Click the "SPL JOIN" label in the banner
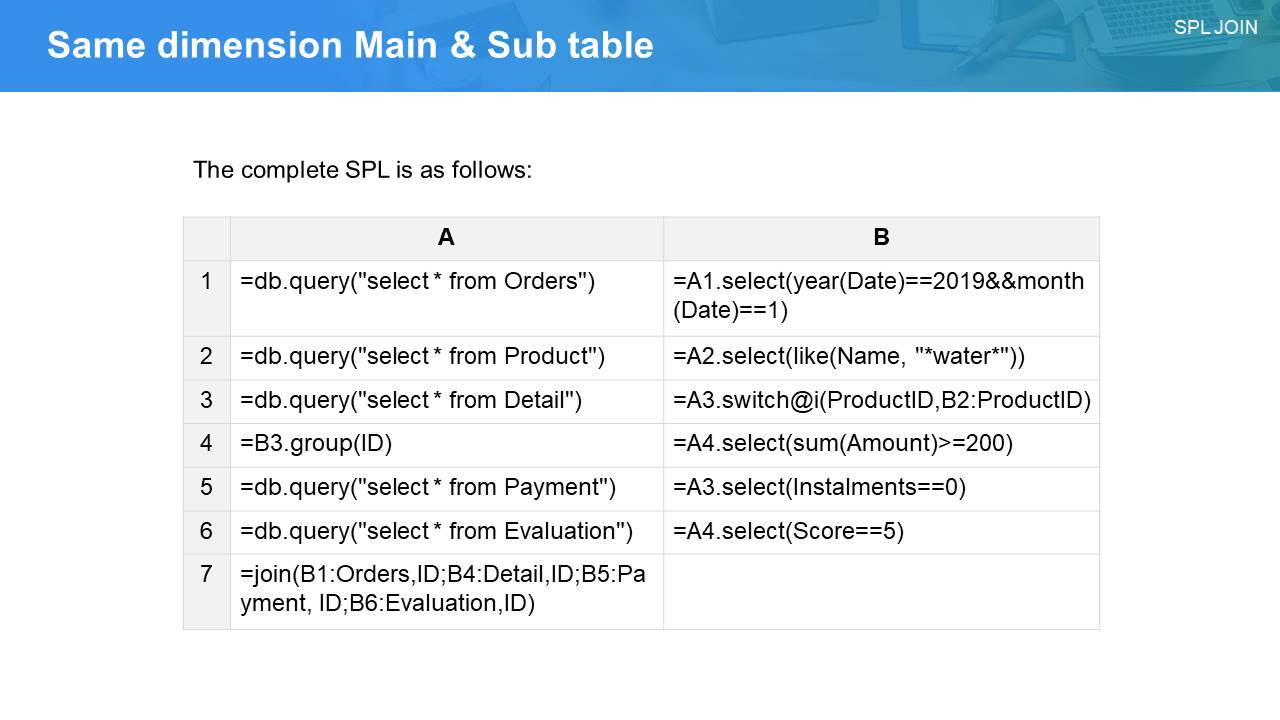 pyautogui.click(x=1215, y=28)
